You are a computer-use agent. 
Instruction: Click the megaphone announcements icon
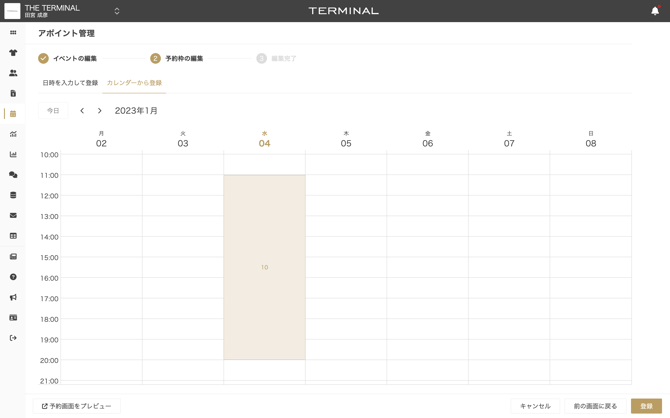click(x=13, y=297)
